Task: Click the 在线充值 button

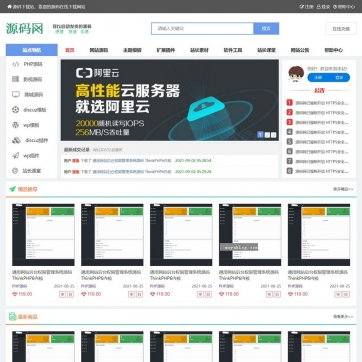Action: (x=341, y=29)
